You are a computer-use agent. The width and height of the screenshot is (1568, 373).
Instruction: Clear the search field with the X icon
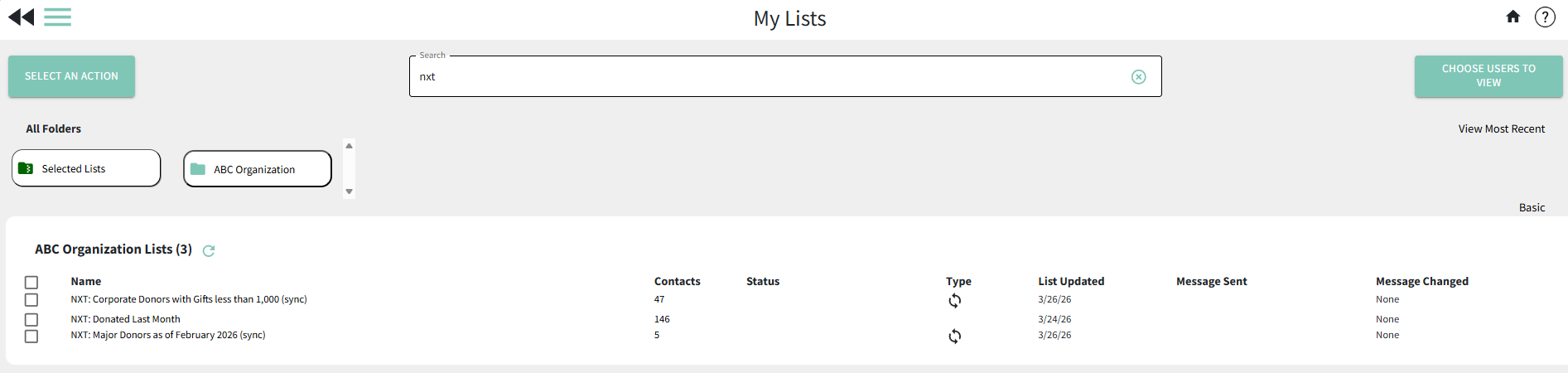tap(1138, 77)
